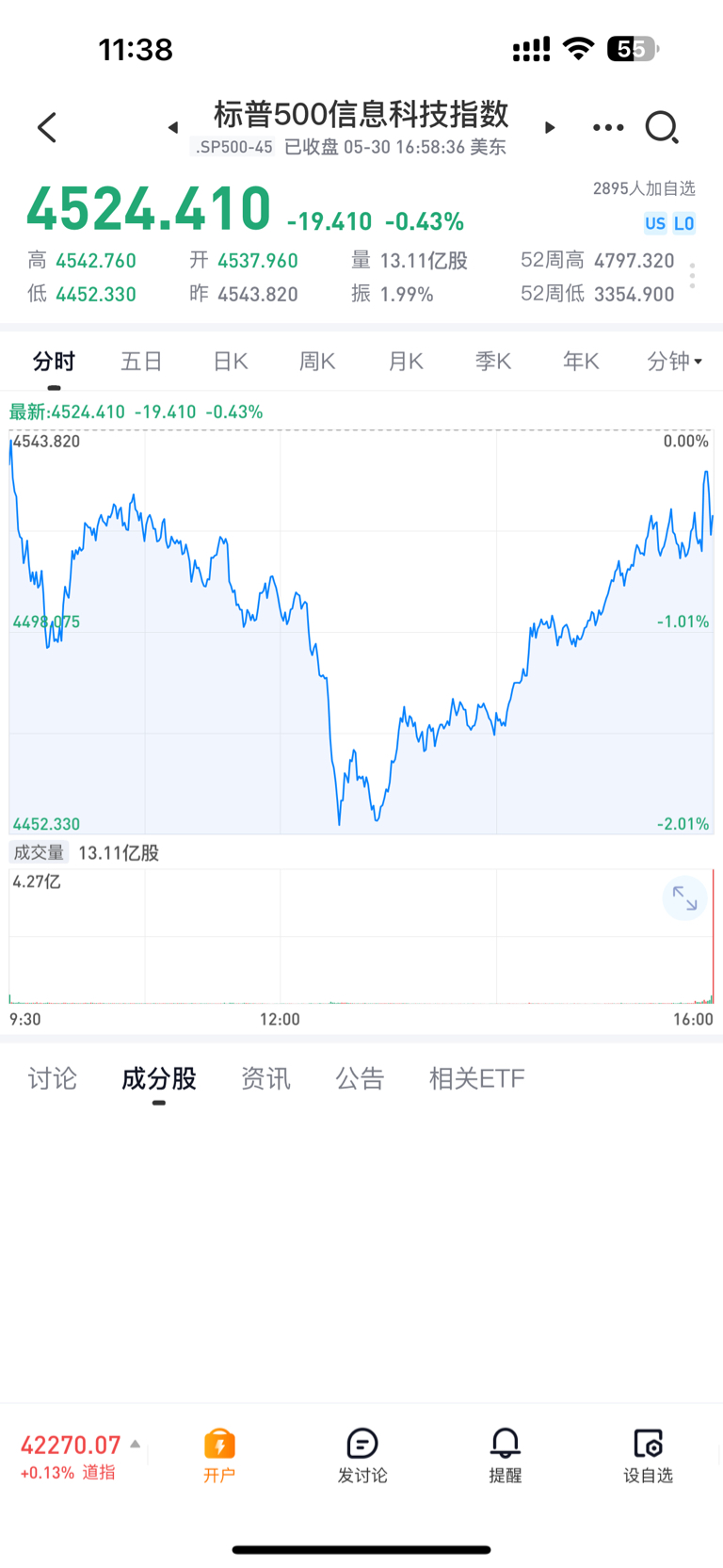Tap the 开户 open account icon

click(x=219, y=1455)
